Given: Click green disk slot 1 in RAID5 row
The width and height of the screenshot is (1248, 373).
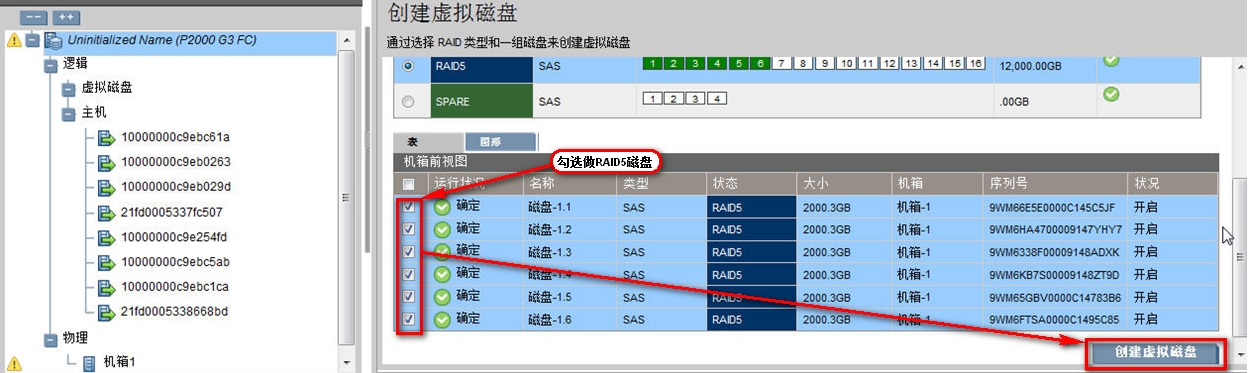Looking at the screenshot, I should click(x=652, y=64).
